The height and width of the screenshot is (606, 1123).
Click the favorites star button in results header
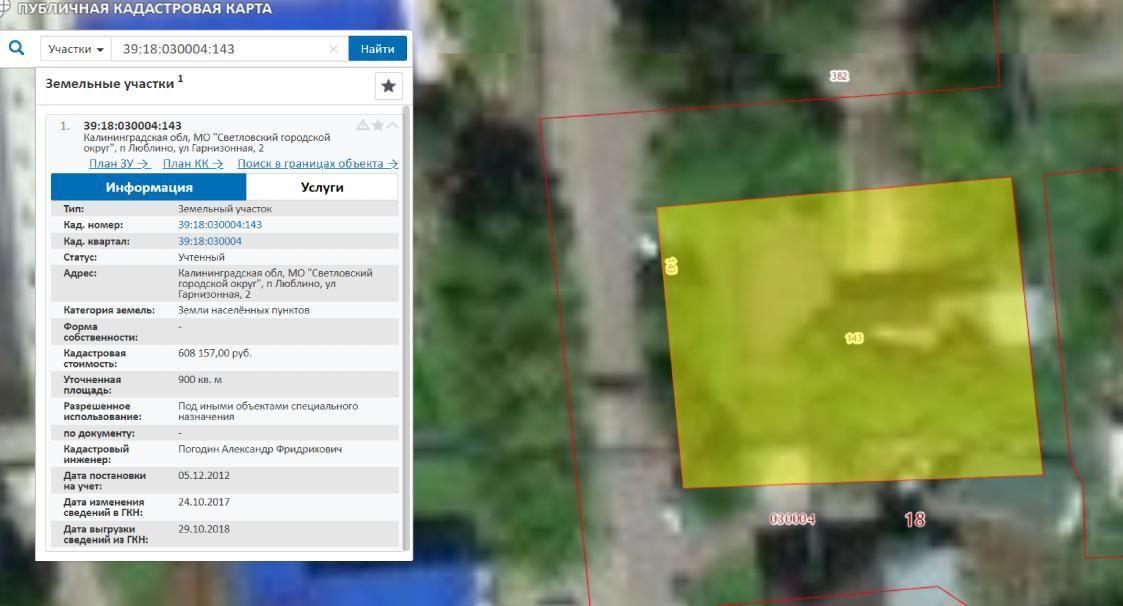[x=388, y=86]
